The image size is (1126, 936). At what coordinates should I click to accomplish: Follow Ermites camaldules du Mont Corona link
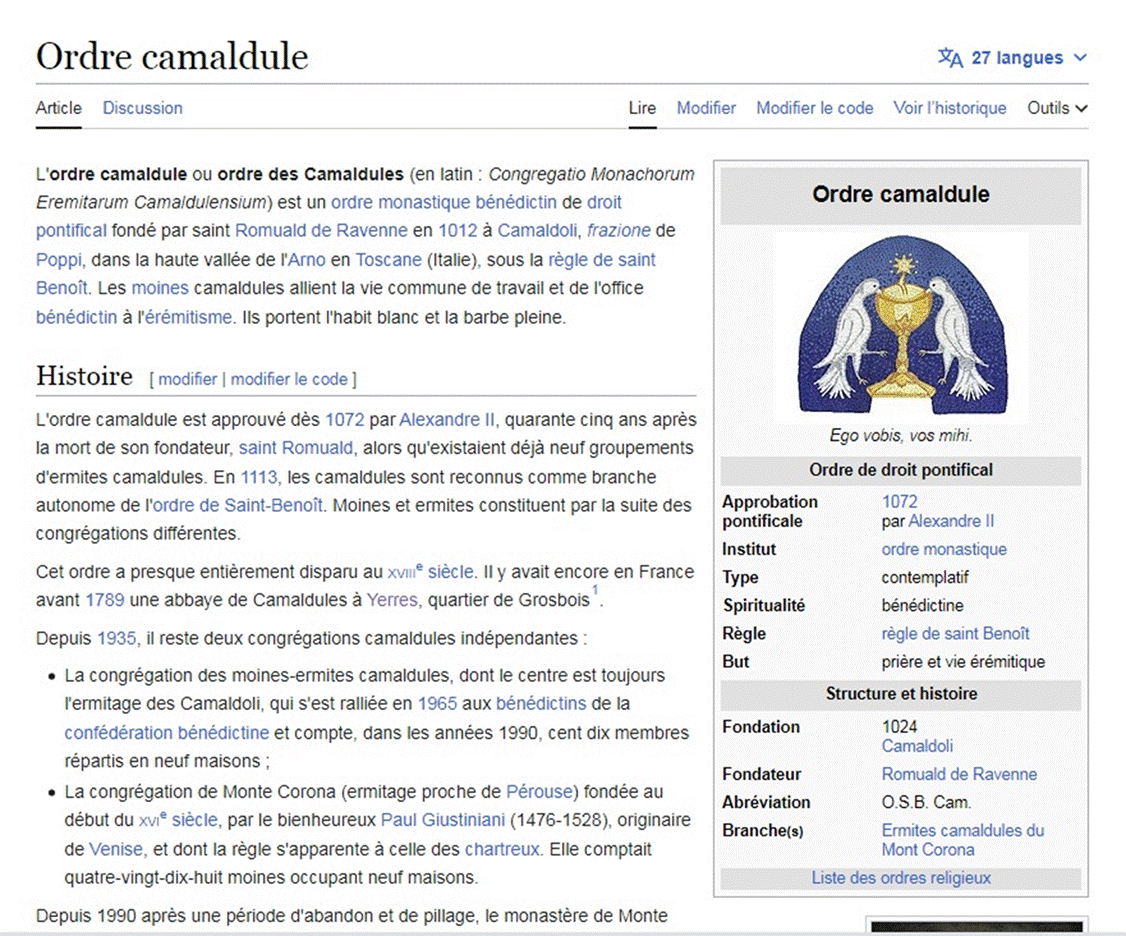click(963, 840)
